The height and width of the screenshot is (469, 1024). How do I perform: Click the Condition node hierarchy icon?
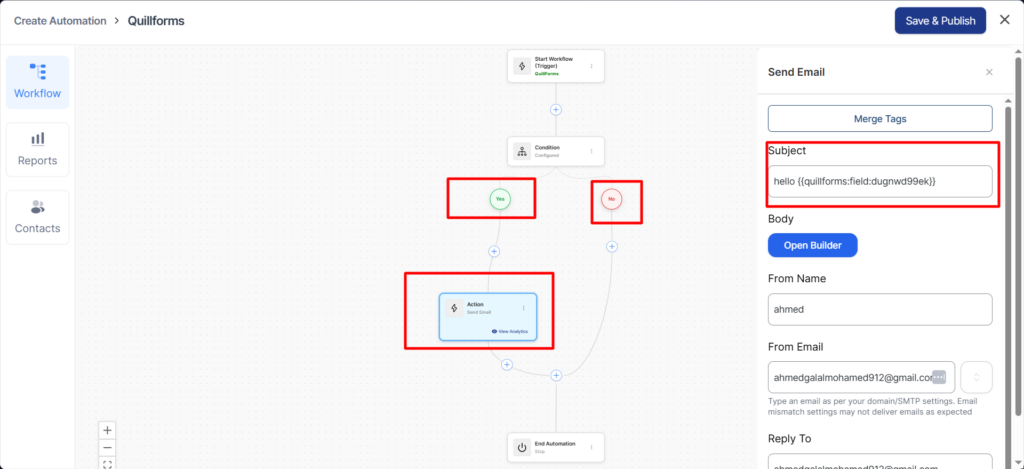(521, 151)
